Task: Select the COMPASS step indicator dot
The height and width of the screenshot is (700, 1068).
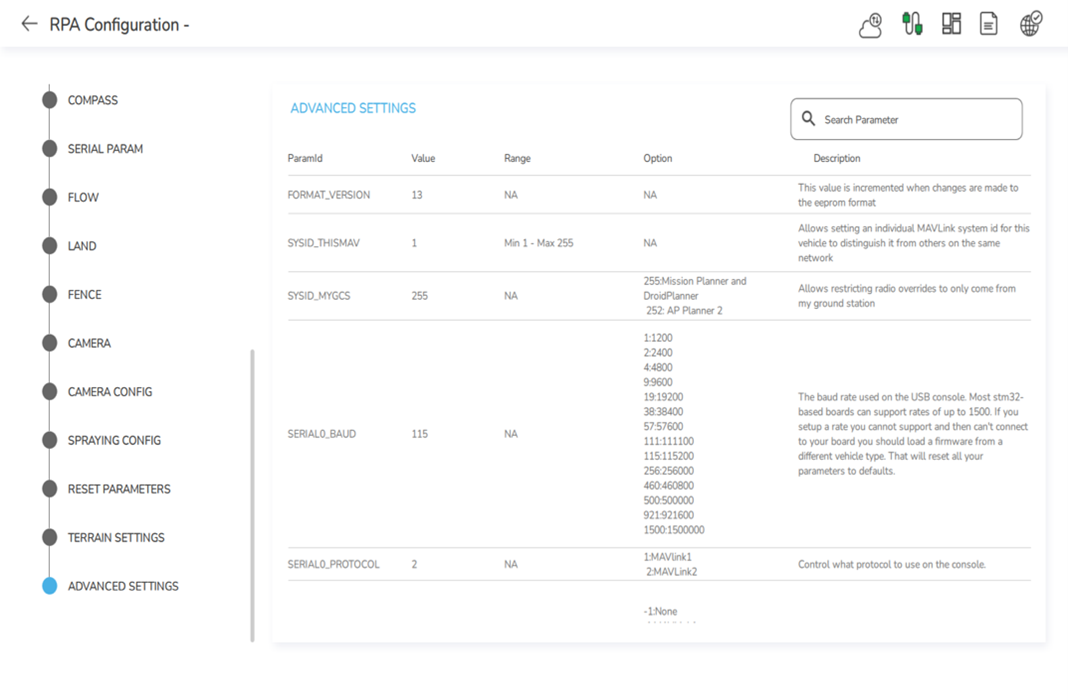Action: tap(49, 99)
